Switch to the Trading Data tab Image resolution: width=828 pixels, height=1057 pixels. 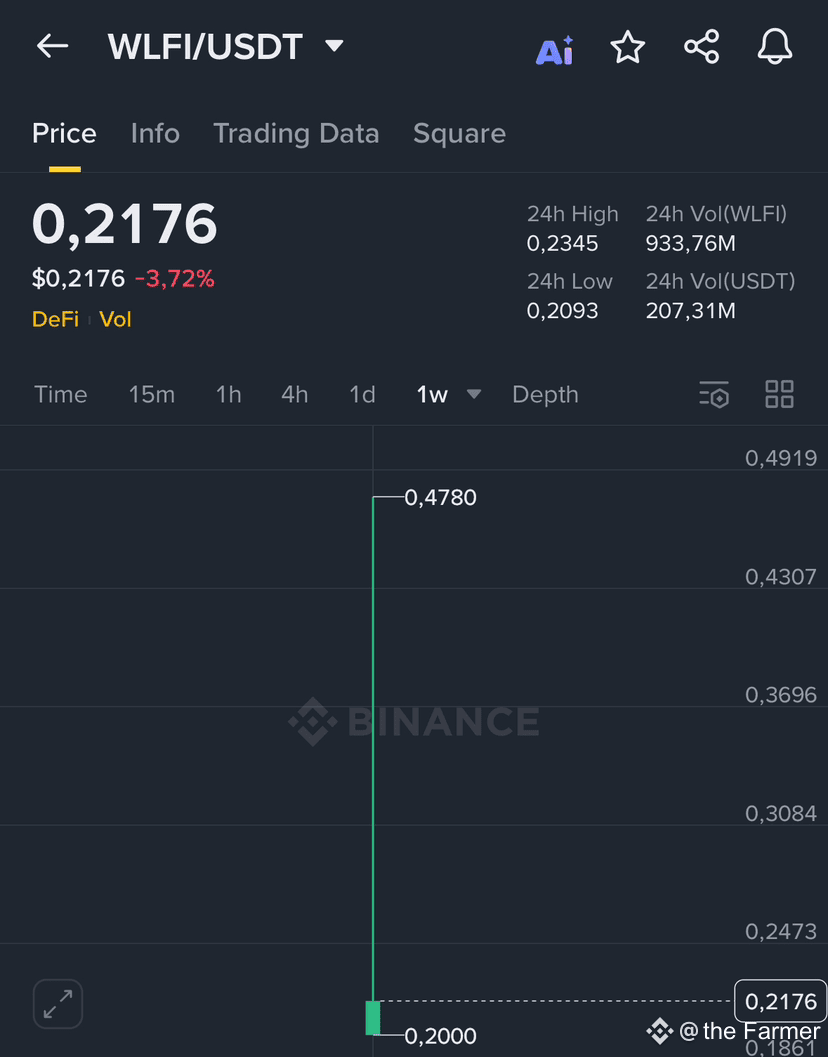tap(296, 133)
